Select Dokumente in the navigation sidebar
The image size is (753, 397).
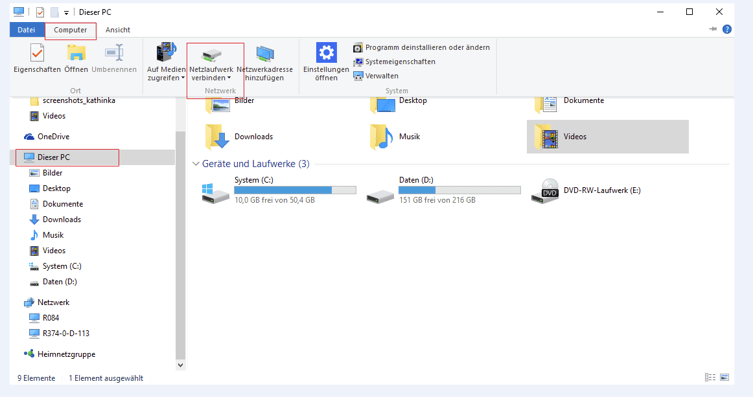(x=56, y=204)
